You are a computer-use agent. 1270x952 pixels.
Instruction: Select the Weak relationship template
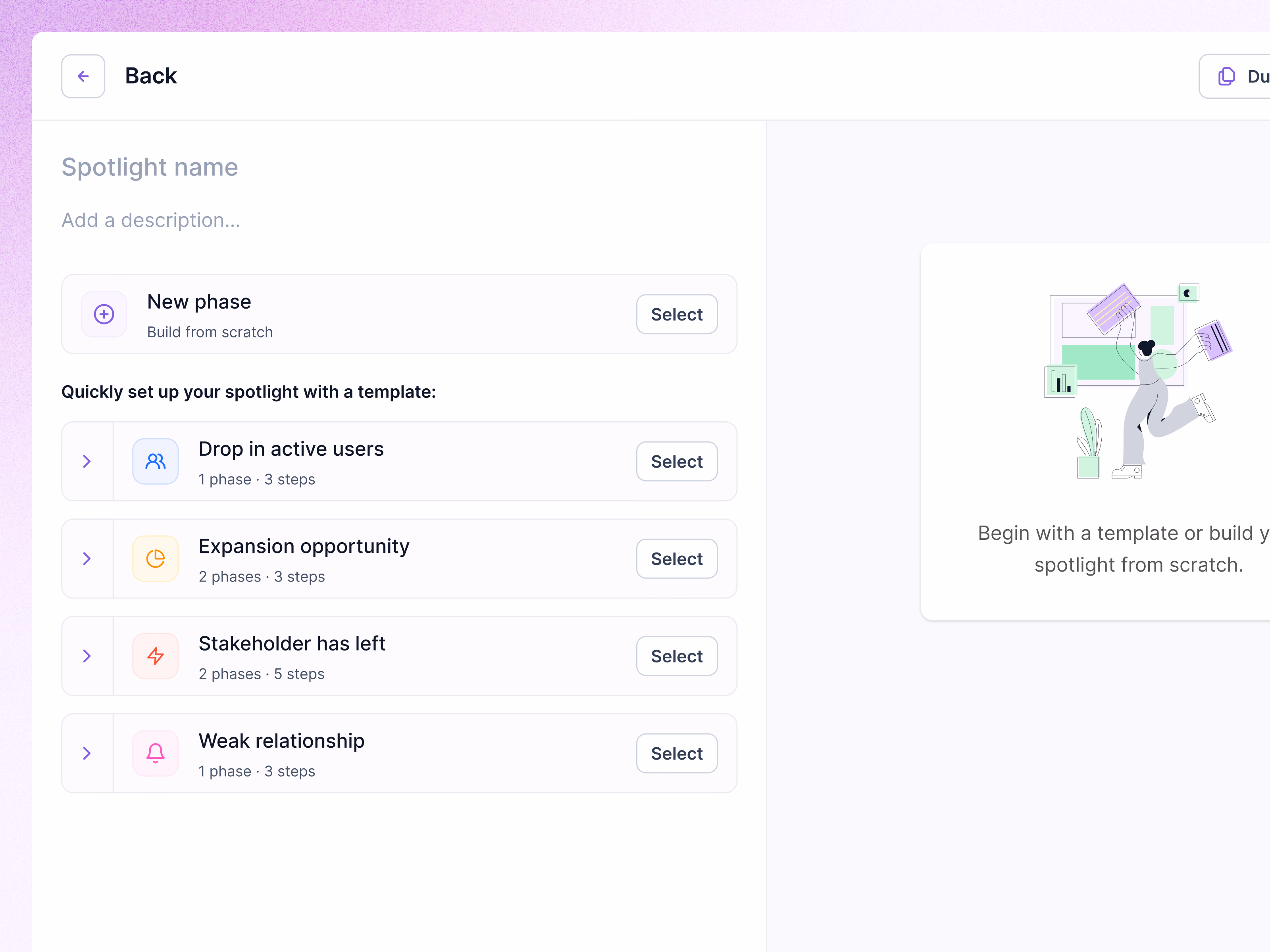[x=677, y=753]
